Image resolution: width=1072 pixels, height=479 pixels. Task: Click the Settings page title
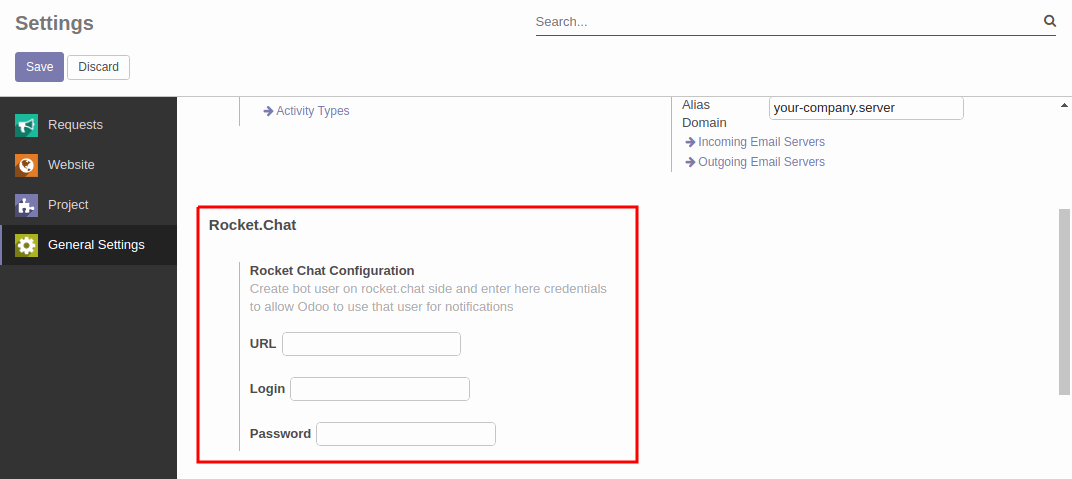tap(54, 23)
